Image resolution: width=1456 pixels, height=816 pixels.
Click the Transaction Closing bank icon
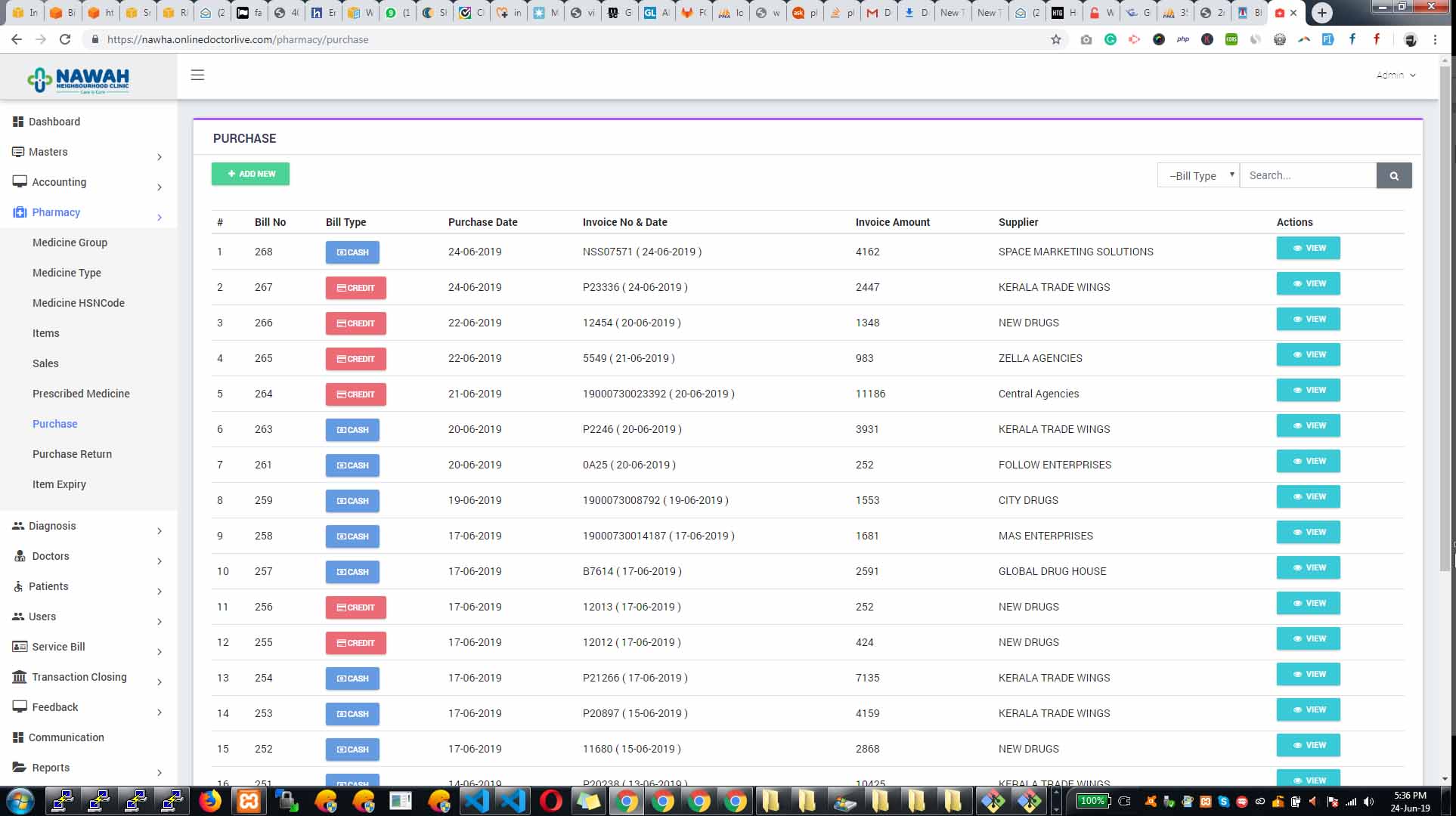click(20, 677)
